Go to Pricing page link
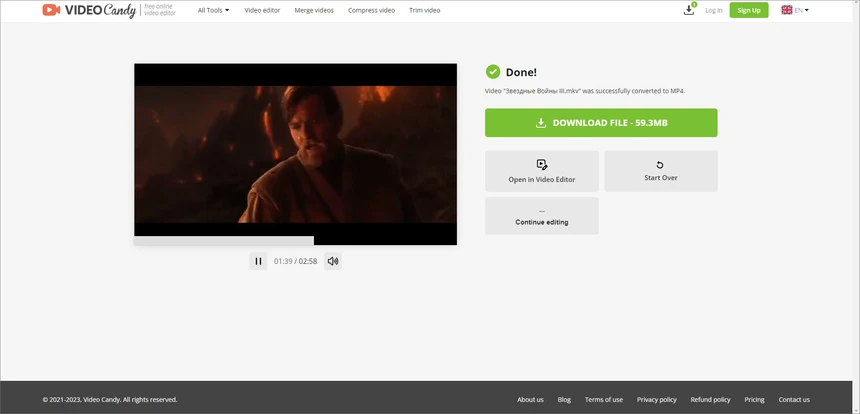Screen dimensions: 860x414 [754, 400]
